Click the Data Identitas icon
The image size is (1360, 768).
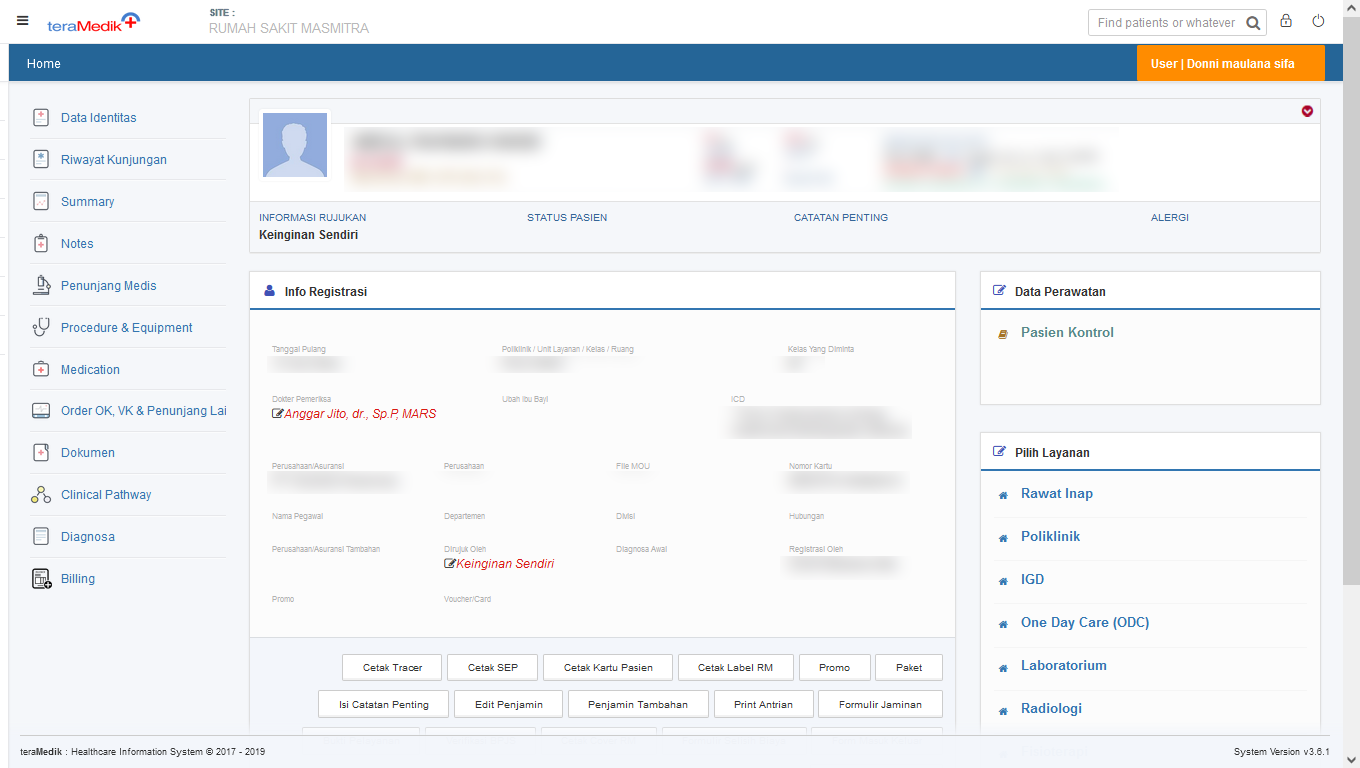pyautogui.click(x=41, y=118)
